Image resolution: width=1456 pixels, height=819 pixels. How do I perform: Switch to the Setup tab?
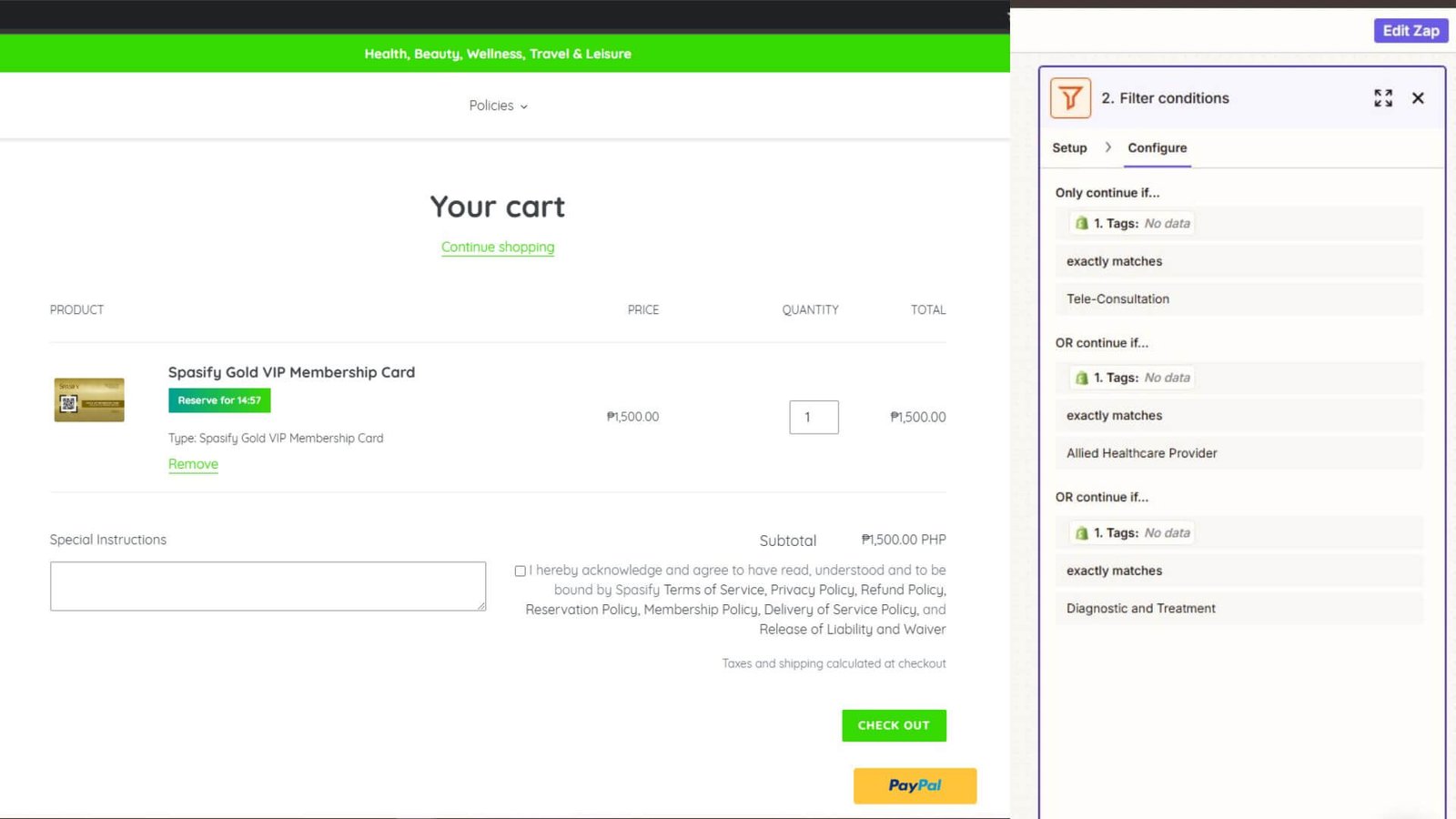1069,147
